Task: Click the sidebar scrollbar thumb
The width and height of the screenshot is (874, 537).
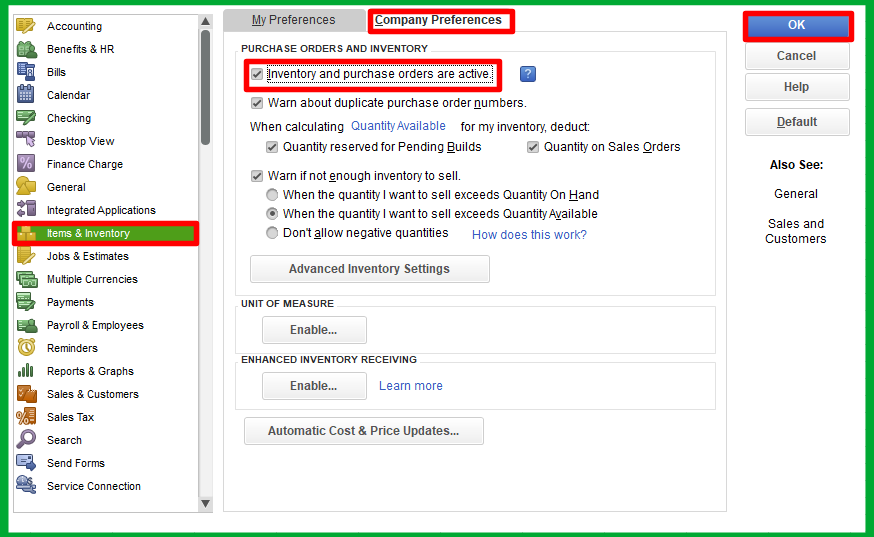Action: pos(206,88)
